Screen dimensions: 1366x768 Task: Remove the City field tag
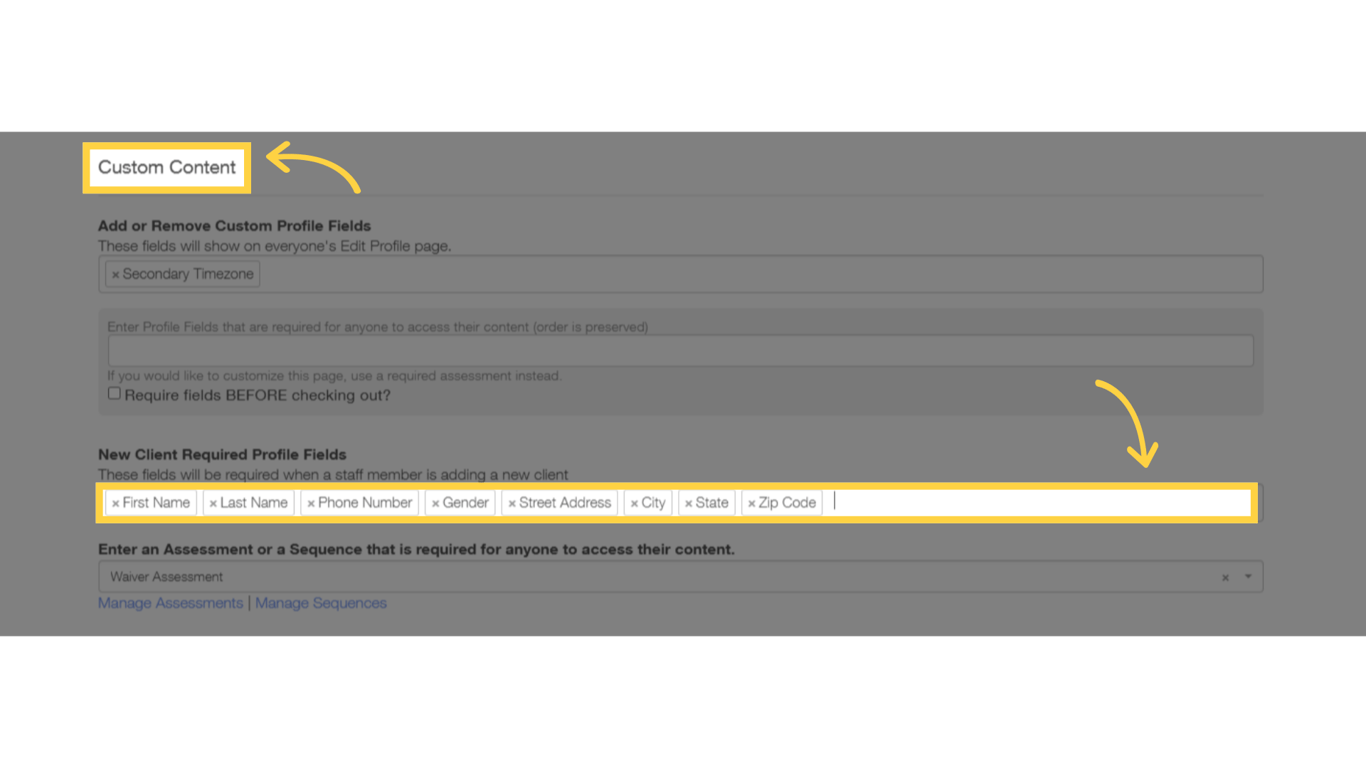point(633,502)
